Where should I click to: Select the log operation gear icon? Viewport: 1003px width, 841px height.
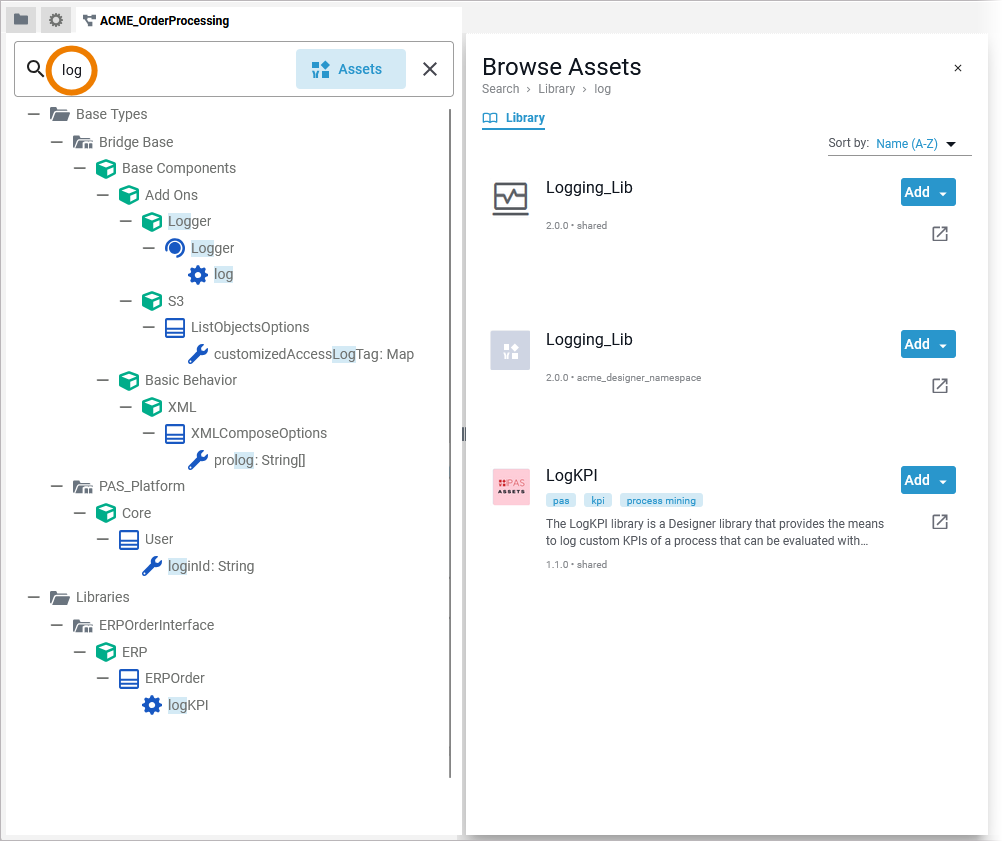198,275
